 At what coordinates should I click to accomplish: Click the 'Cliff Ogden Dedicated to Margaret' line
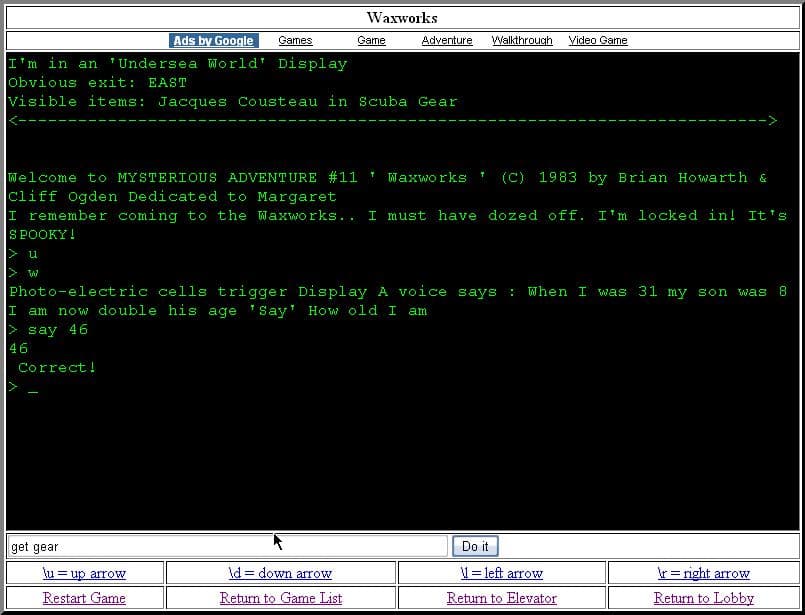click(172, 197)
